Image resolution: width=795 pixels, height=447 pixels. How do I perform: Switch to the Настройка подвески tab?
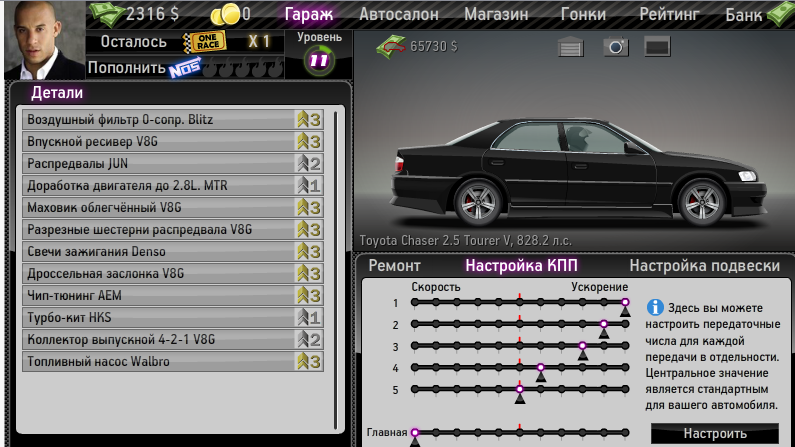tap(705, 266)
